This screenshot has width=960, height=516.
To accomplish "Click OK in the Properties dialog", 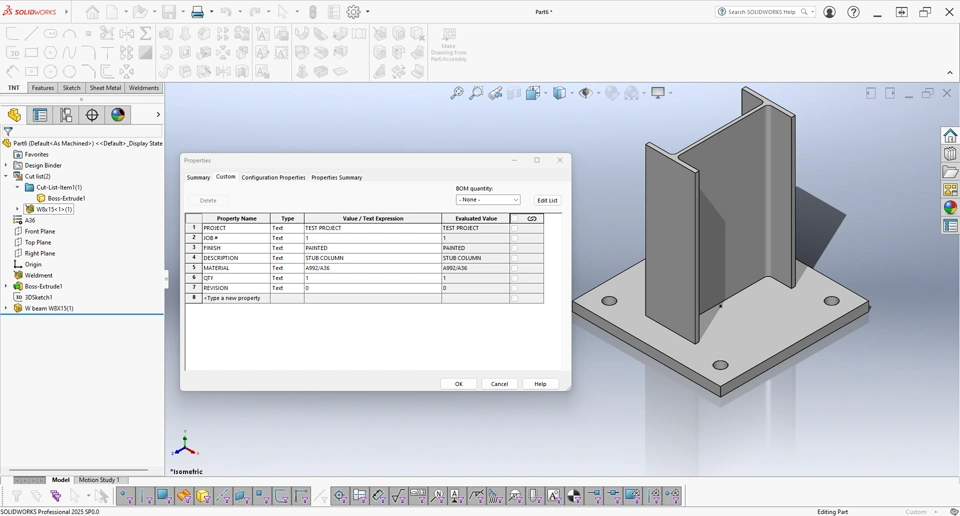I will (x=459, y=384).
